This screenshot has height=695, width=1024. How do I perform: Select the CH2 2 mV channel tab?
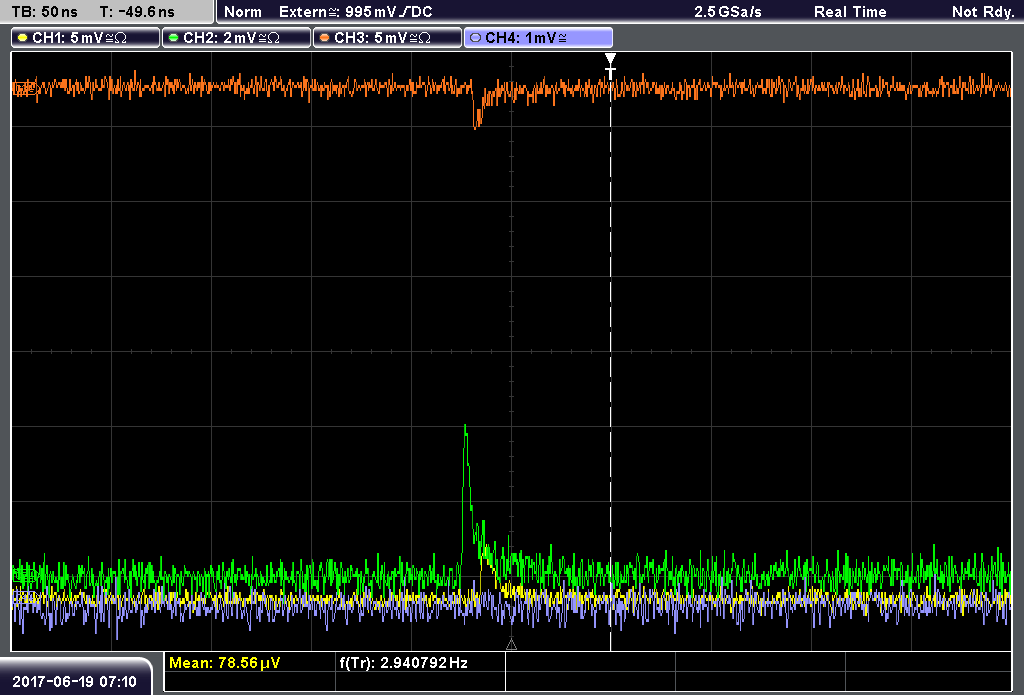coord(236,38)
